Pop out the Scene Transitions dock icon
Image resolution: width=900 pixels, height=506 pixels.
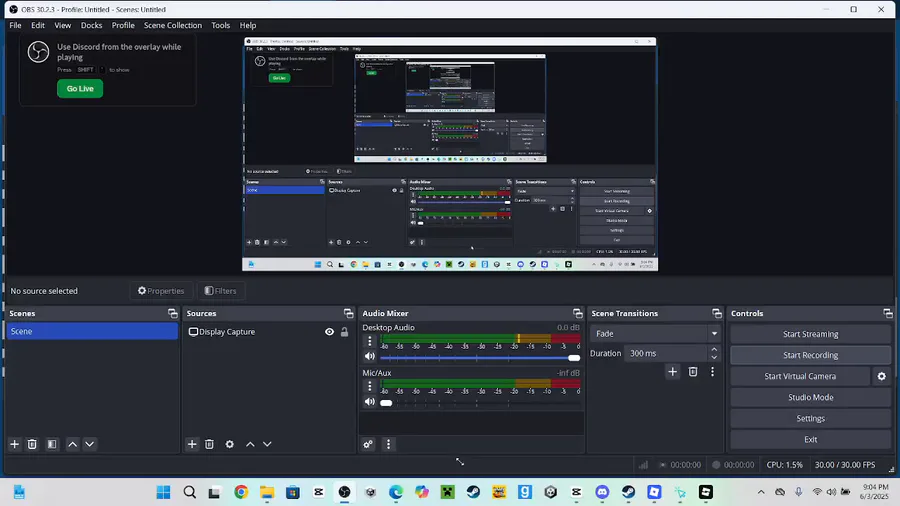pyautogui.click(x=716, y=313)
